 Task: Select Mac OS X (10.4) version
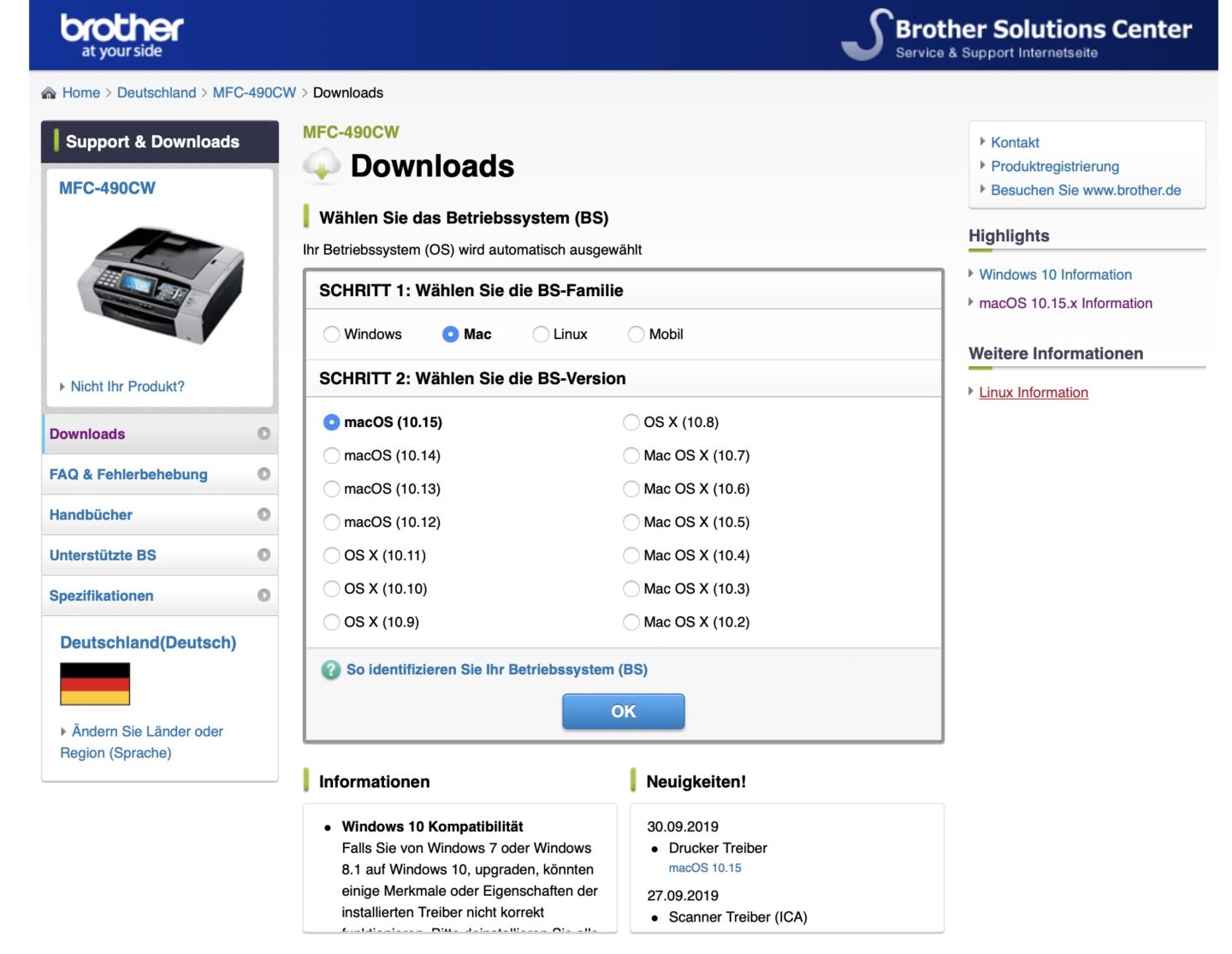coord(631,556)
